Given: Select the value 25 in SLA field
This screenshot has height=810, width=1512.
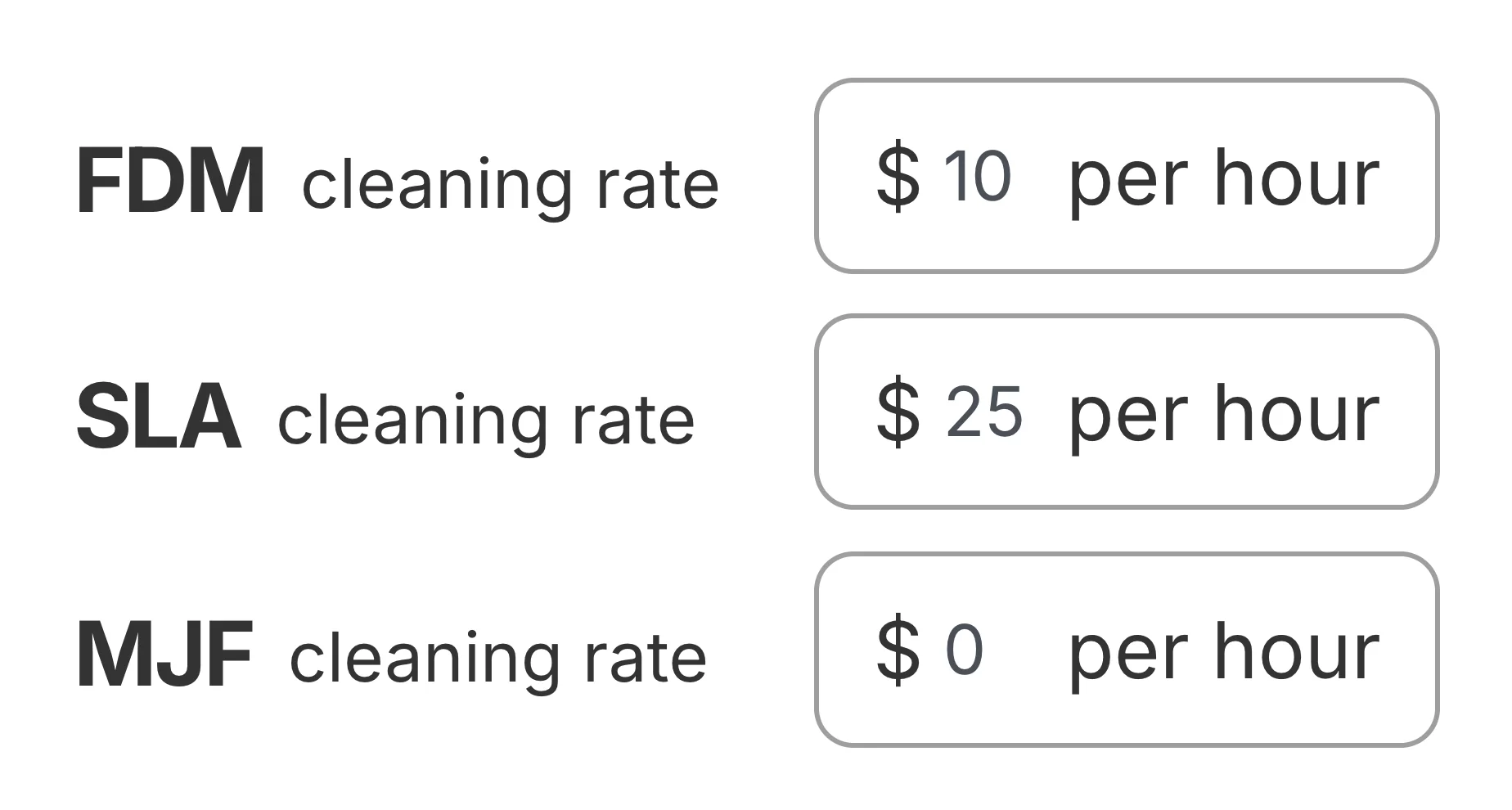Looking at the screenshot, I should [x=983, y=412].
